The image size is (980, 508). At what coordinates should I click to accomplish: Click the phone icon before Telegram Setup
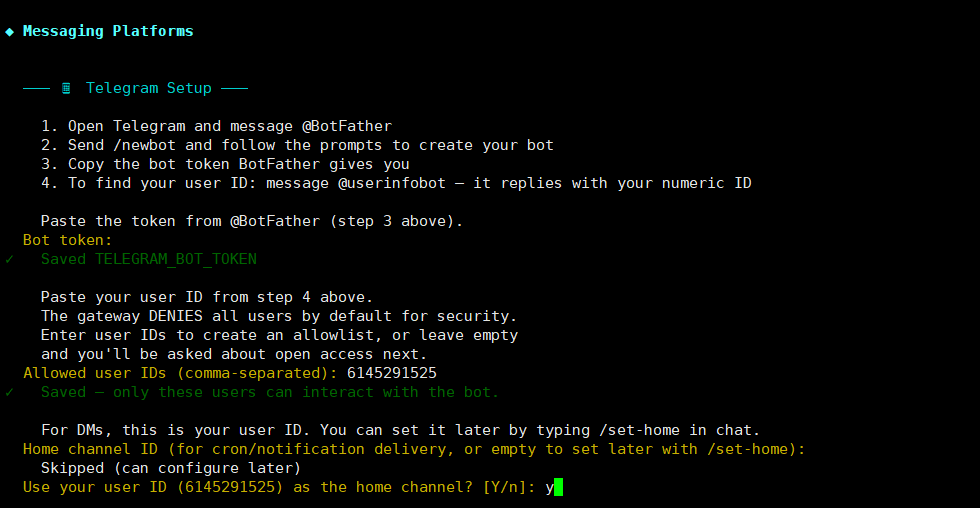(x=66, y=88)
